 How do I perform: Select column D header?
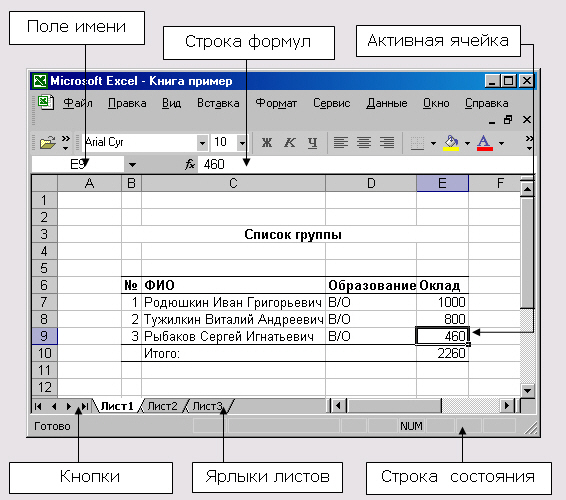(x=371, y=183)
